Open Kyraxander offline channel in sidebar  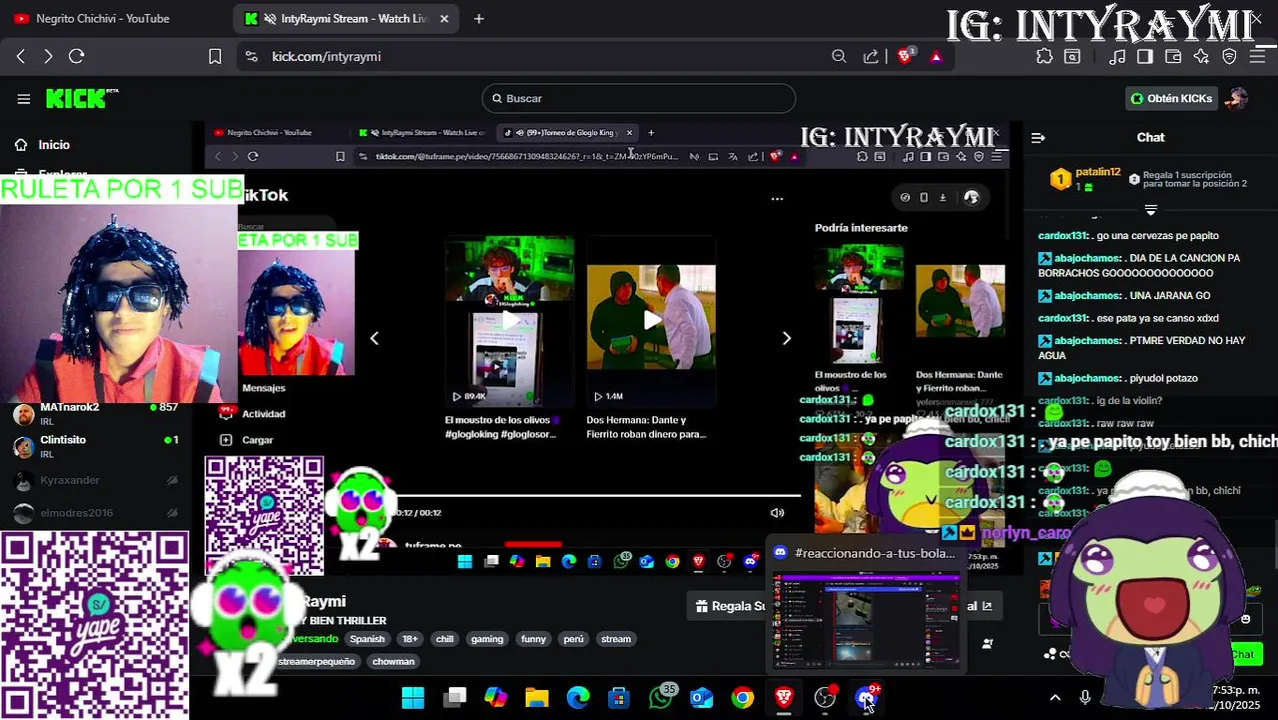click(96, 480)
